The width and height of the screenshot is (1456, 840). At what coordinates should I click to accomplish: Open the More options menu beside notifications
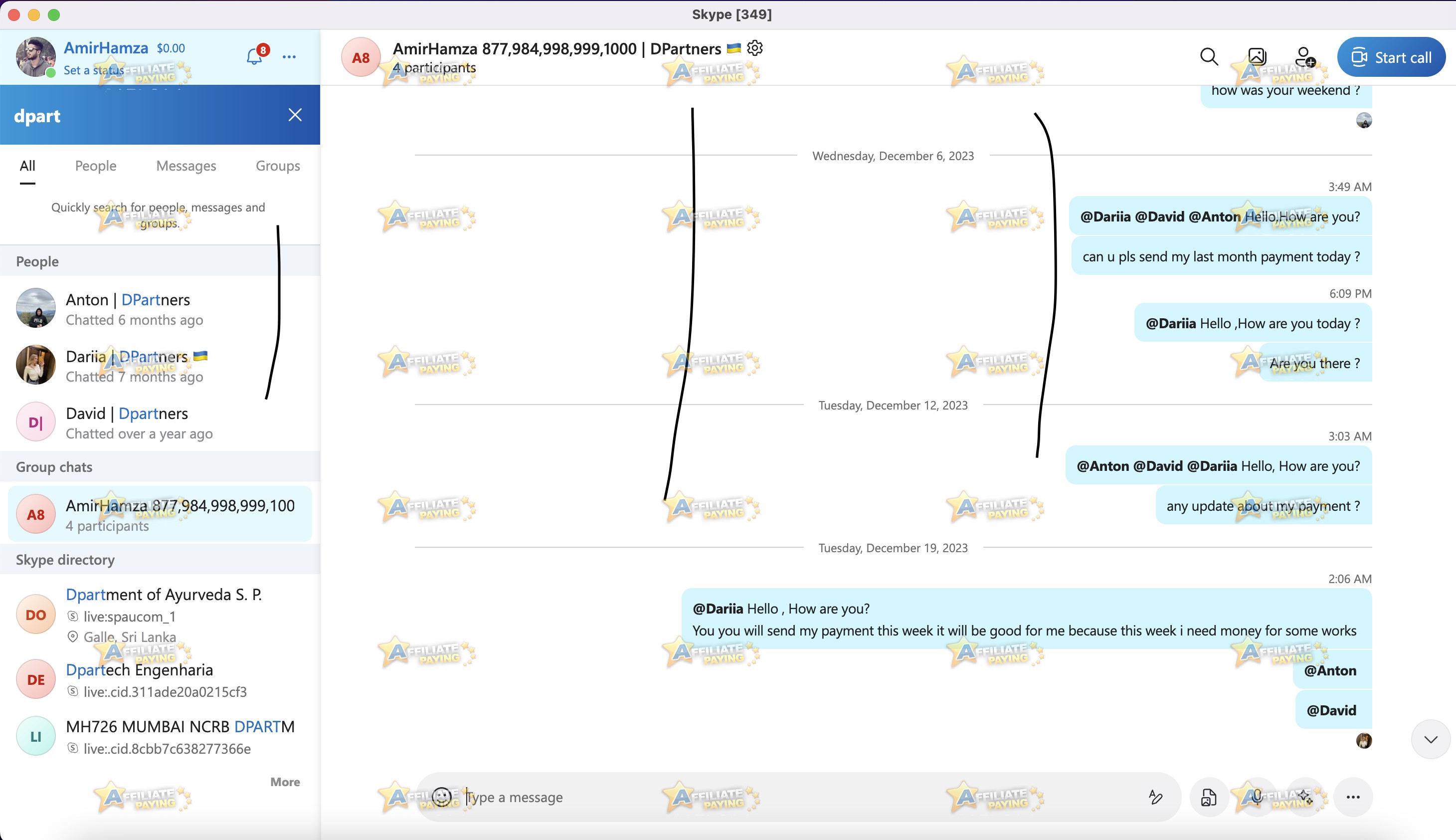(x=289, y=56)
